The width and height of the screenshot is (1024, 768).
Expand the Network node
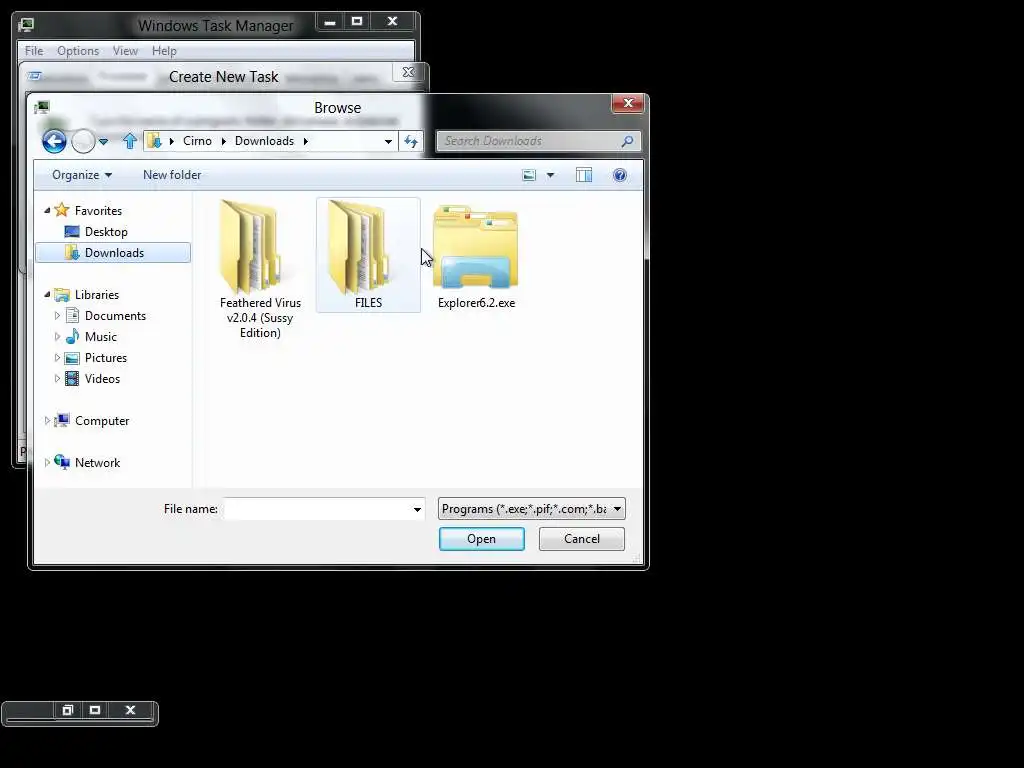pyautogui.click(x=47, y=462)
